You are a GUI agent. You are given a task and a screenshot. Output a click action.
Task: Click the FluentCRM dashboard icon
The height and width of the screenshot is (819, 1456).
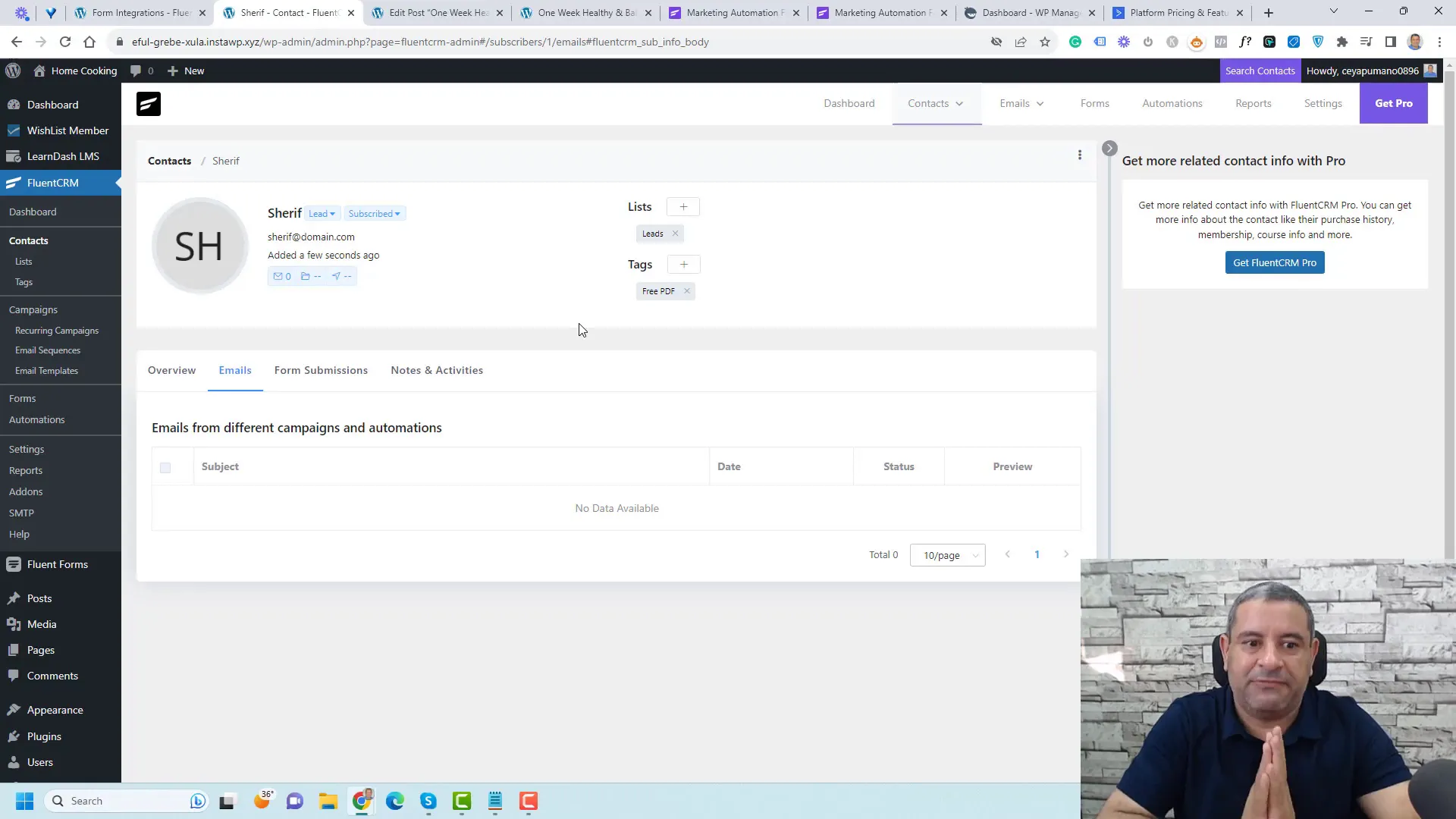click(149, 103)
